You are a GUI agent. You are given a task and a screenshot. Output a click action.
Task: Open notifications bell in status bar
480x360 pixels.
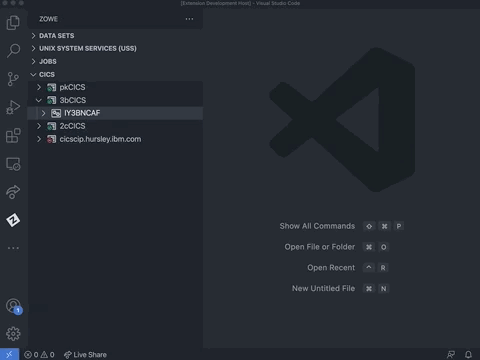pos(468,355)
